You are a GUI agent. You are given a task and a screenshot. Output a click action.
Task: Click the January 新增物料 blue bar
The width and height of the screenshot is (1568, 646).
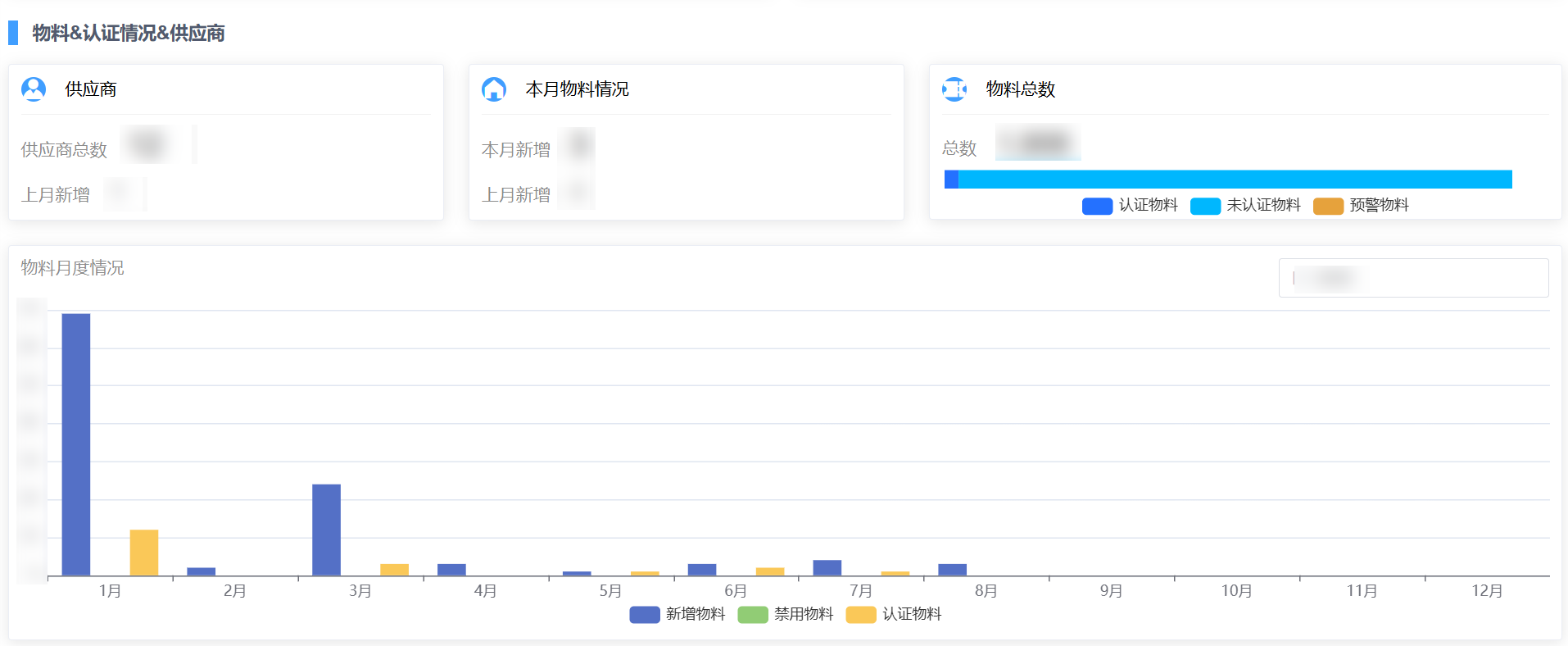(76, 444)
